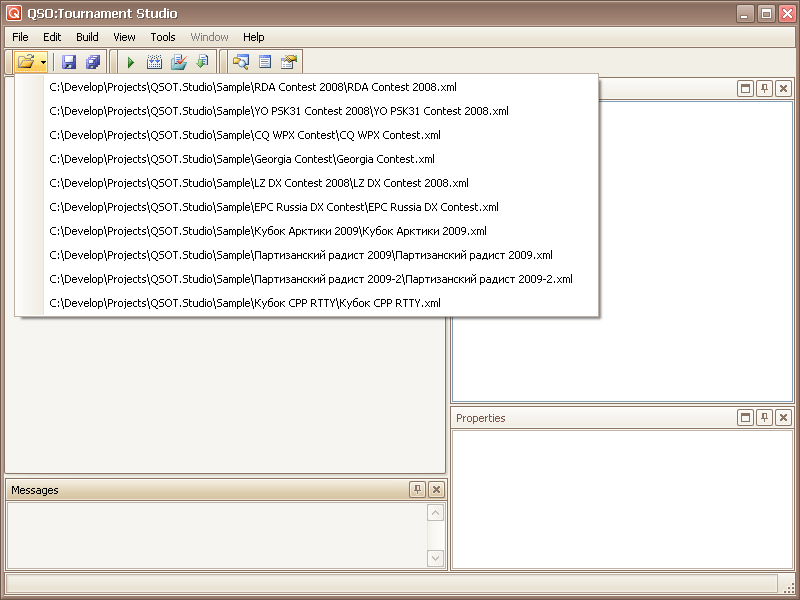This screenshot has height=600, width=800.
Task: Click the Save All toolbar icon
Action: 93,62
